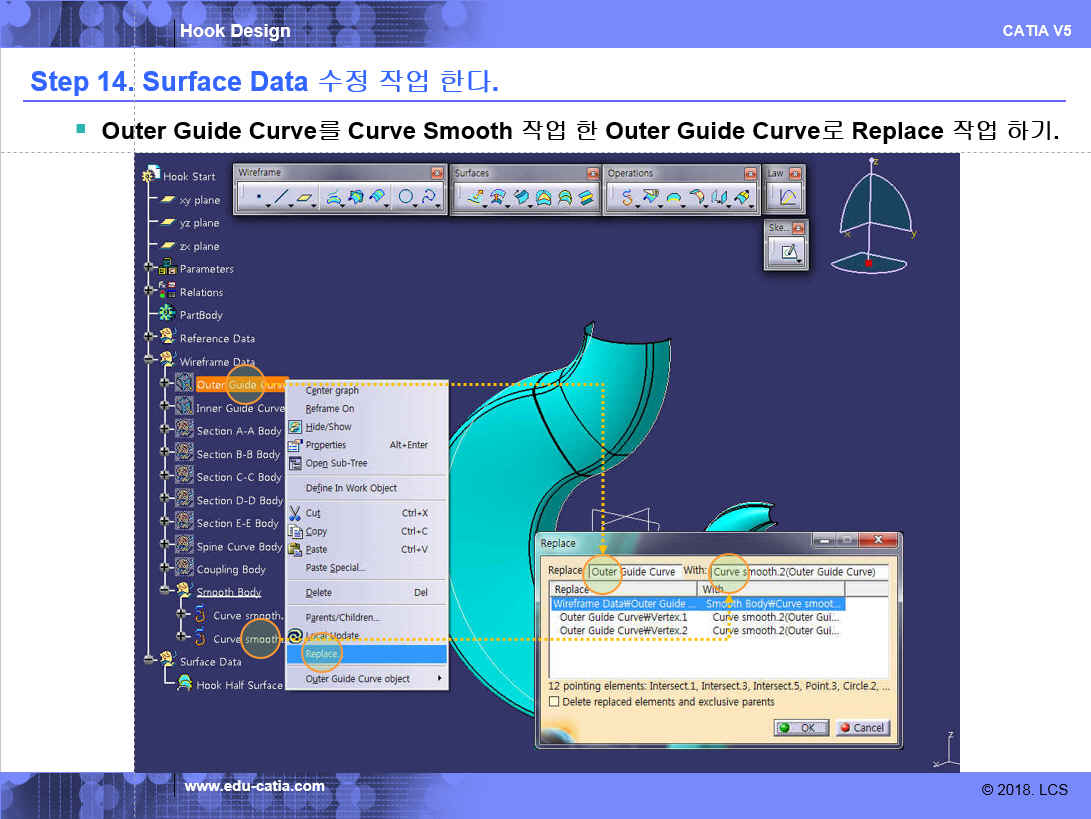
Task: Open the Outer Guide Curve object submenu
Action: pyautogui.click(x=367, y=679)
